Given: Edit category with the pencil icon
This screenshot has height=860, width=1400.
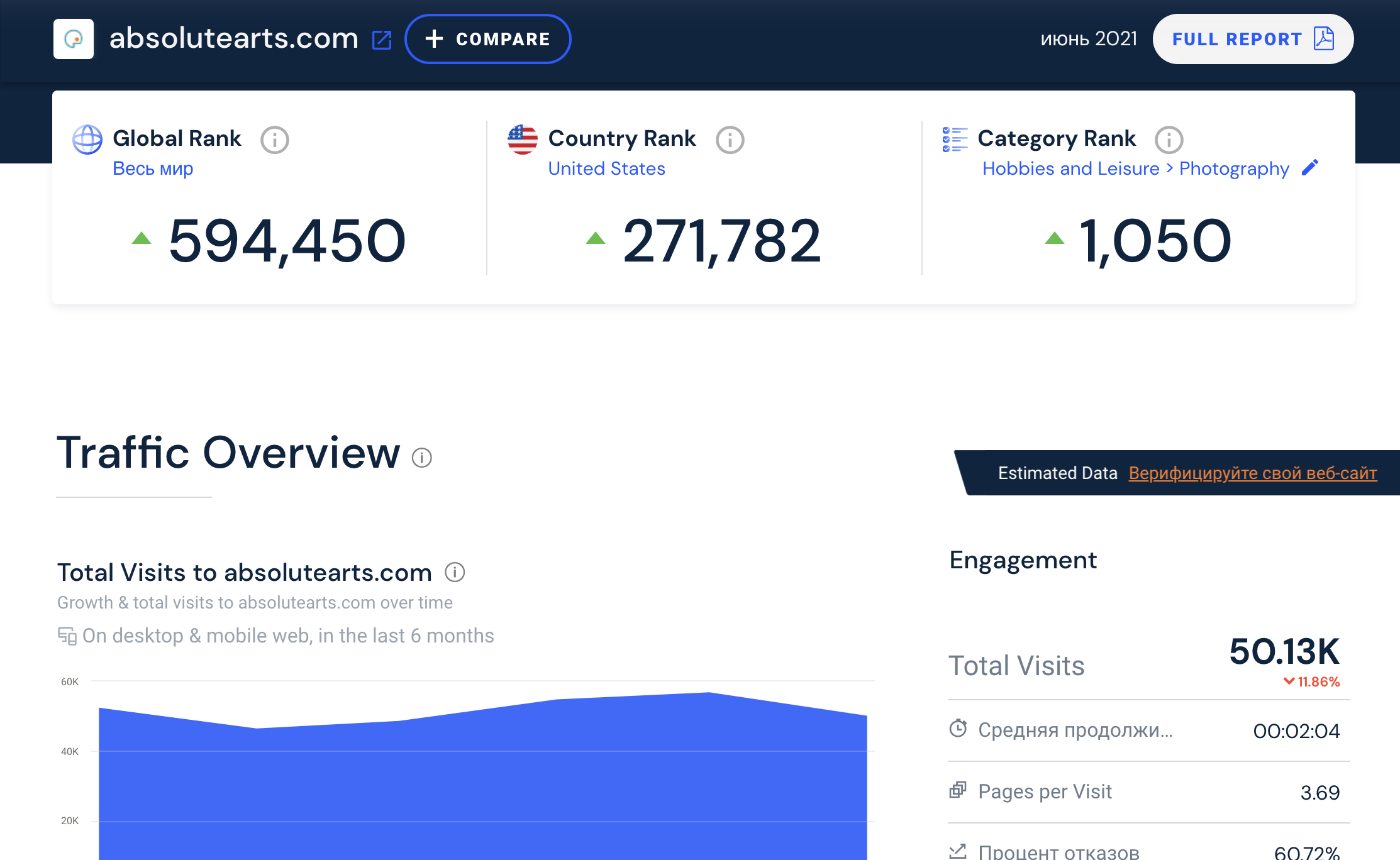Looking at the screenshot, I should pos(1310,168).
